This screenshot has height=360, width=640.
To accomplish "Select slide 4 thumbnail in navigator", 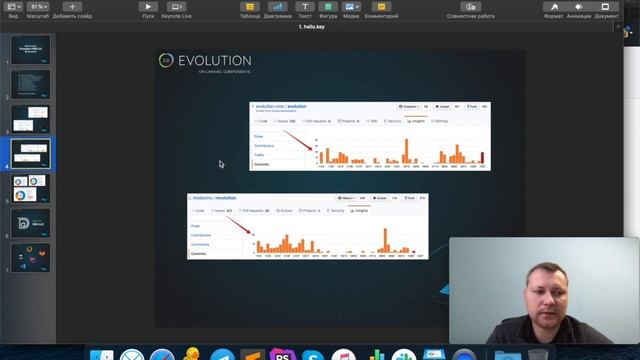I will [31, 153].
